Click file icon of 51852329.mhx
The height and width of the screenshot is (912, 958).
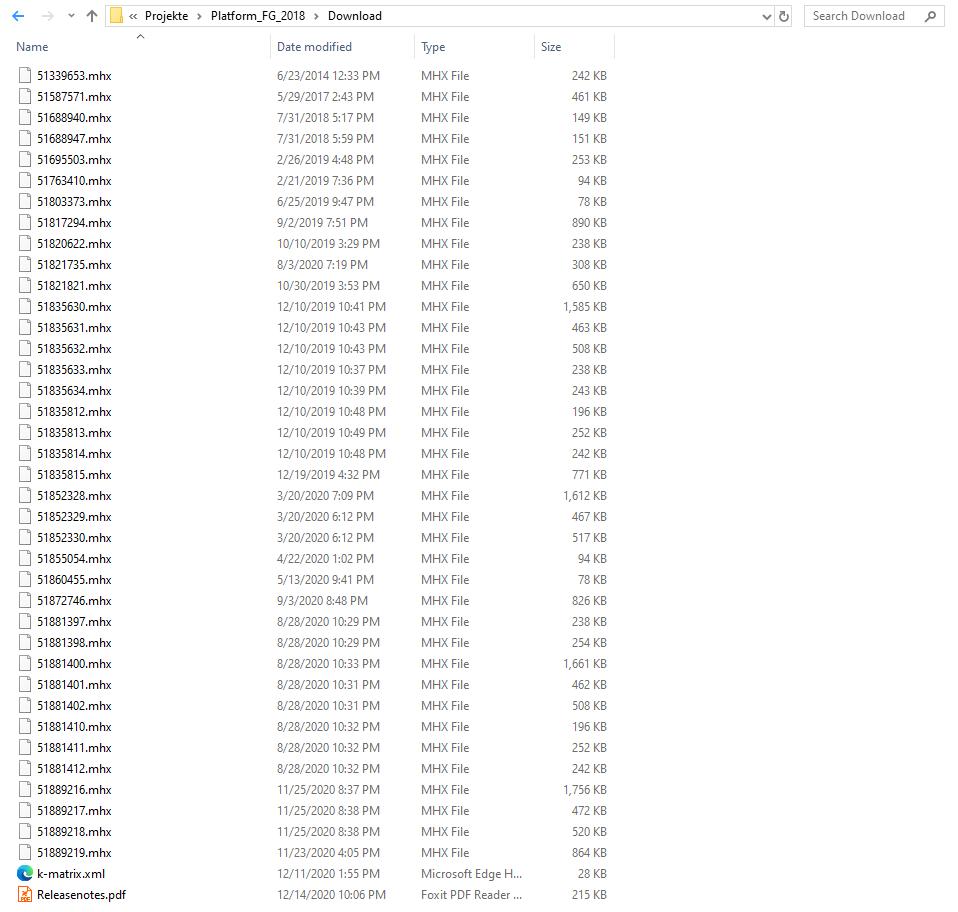[x=25, y=517]
